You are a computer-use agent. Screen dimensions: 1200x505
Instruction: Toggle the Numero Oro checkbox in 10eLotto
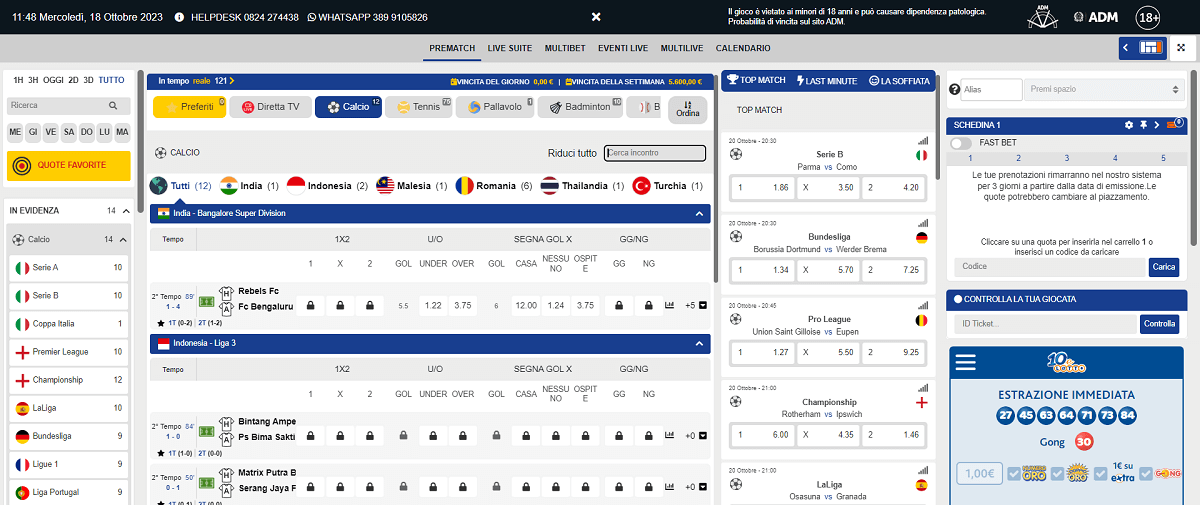(1014, 473)
